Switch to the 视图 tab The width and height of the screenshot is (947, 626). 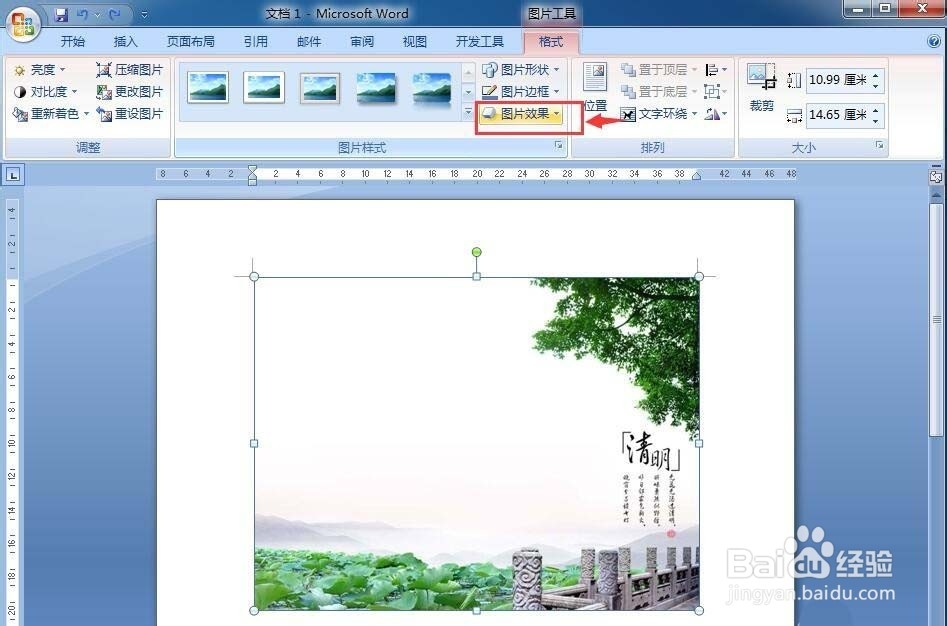(x=415, y=42)
